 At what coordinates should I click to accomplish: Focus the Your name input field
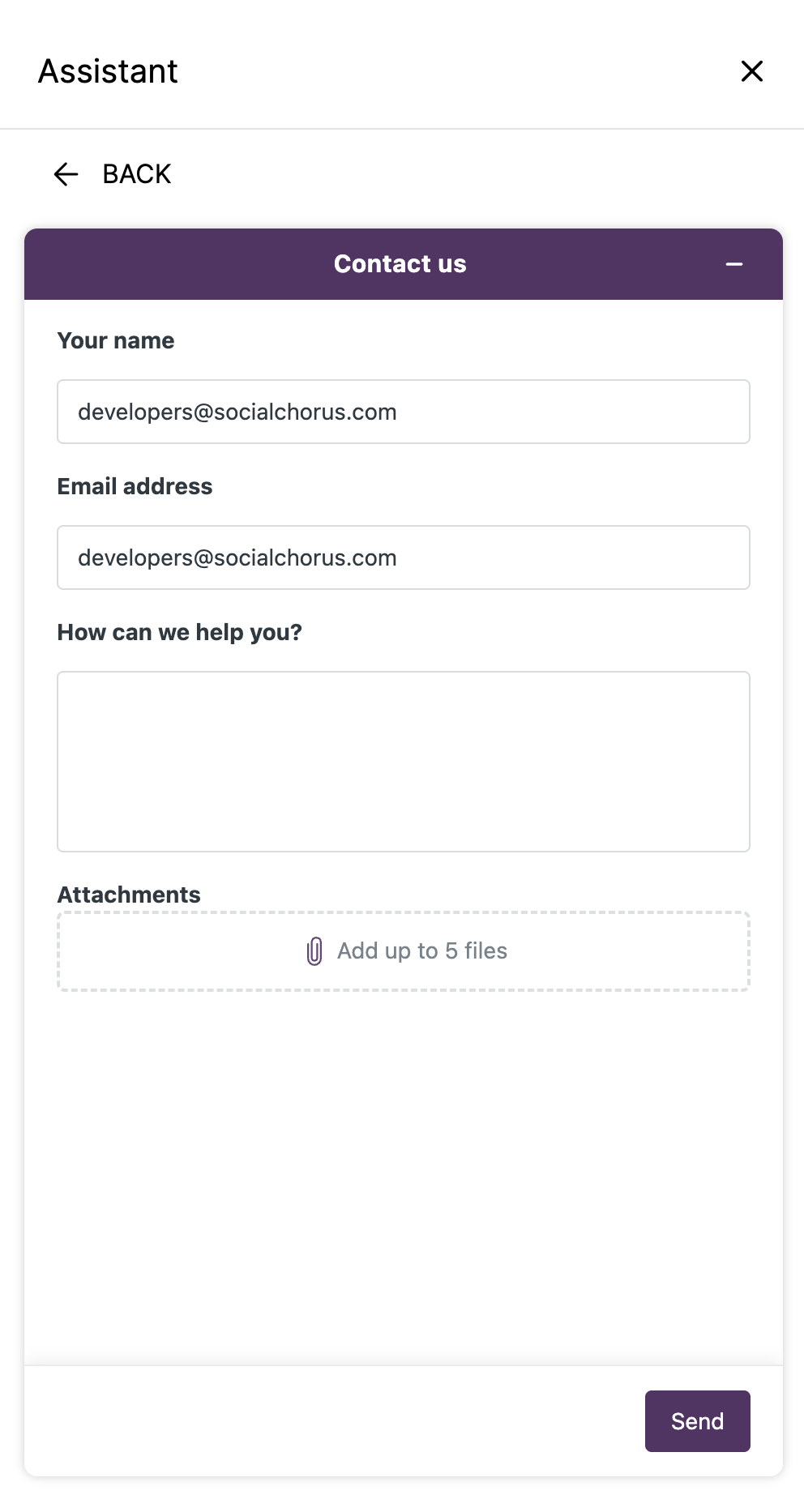[404, 412]
